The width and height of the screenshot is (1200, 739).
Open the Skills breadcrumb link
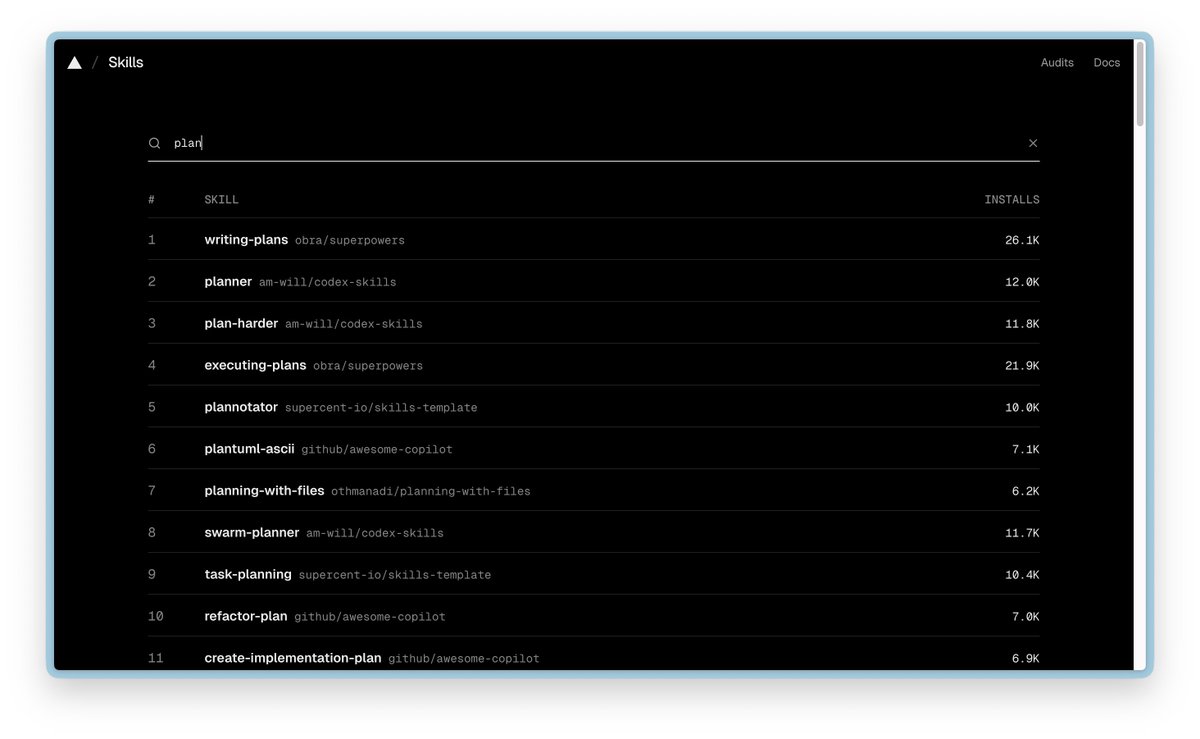(x=126, y=63)
